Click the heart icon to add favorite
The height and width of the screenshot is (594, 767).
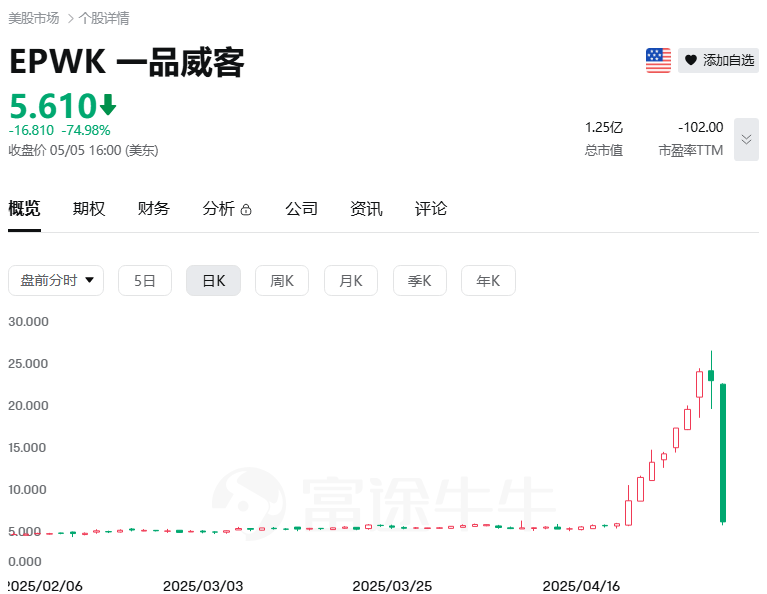coord(690,60)
